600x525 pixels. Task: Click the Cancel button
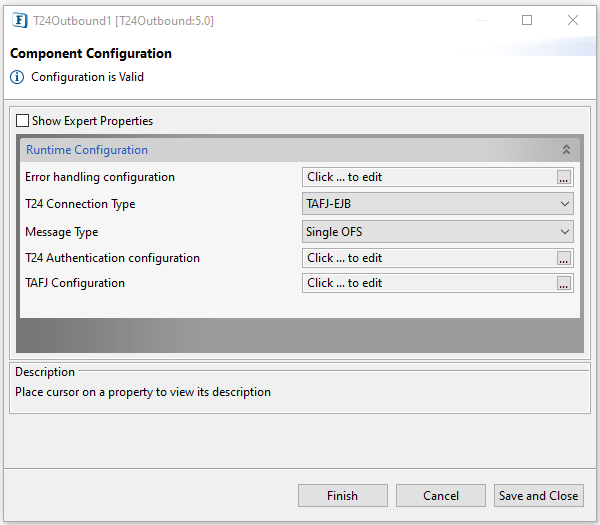click(x=441, y=496)
